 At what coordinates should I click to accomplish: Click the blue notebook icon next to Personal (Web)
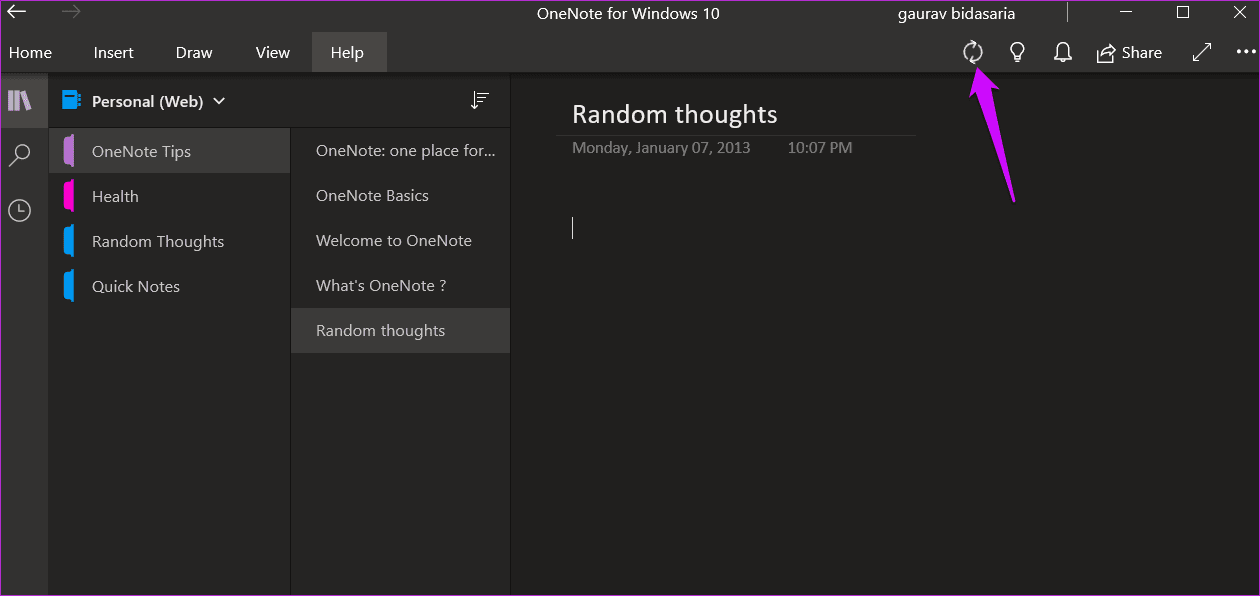pyautogui.click(x=71, y=100)
